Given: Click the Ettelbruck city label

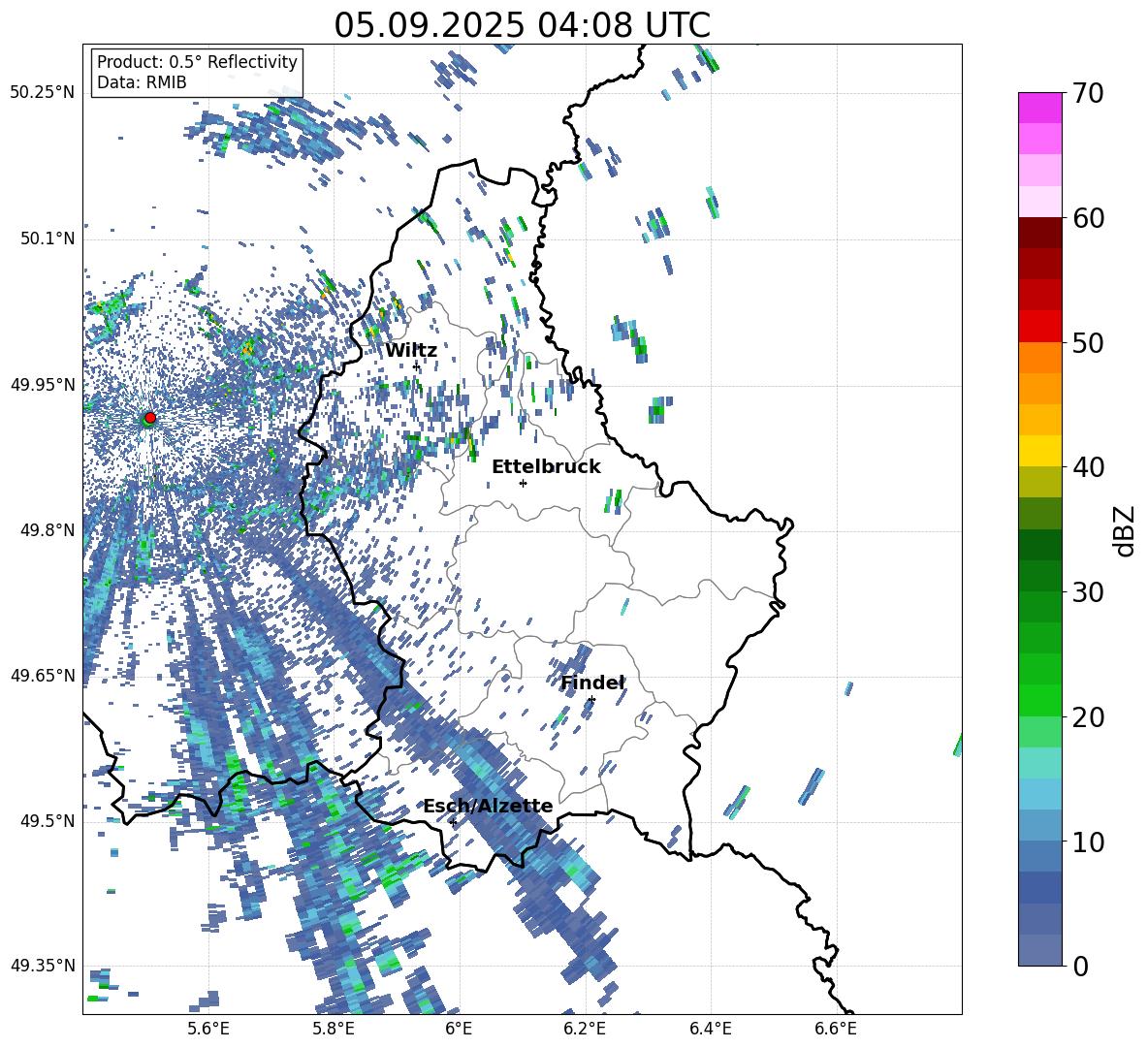Looking at the screenshot, I should [x=546, y=467].
